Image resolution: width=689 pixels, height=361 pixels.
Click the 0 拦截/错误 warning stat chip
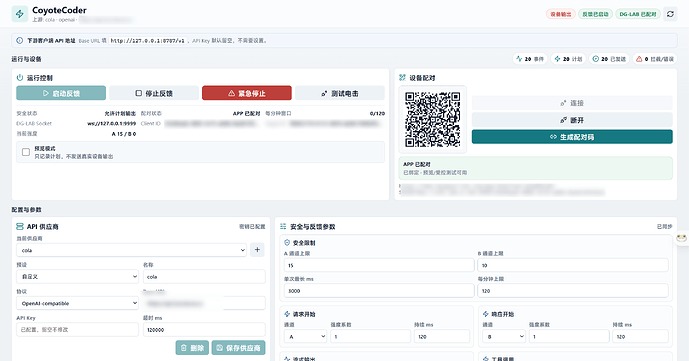(655, 59)
